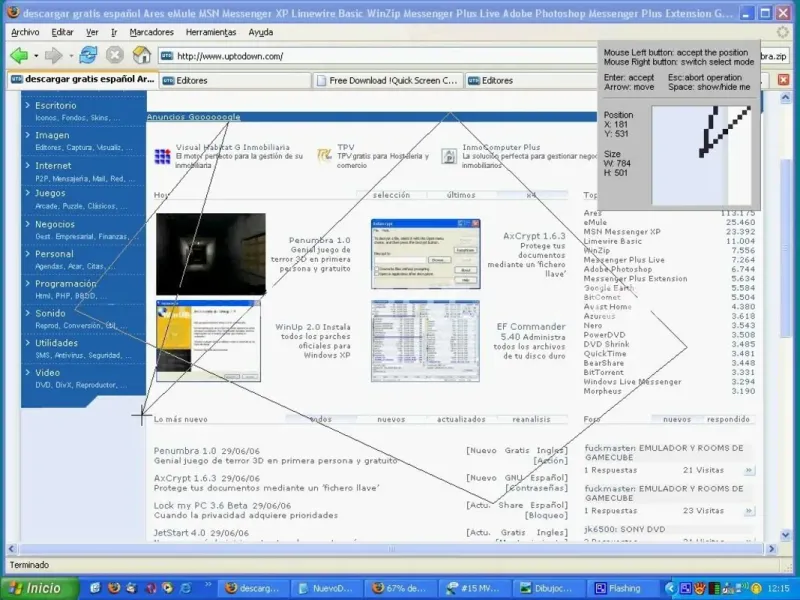Switch to the NuevoD... taskbar window
This screenshot has height=600, width=800.
(x=327, y=588)
